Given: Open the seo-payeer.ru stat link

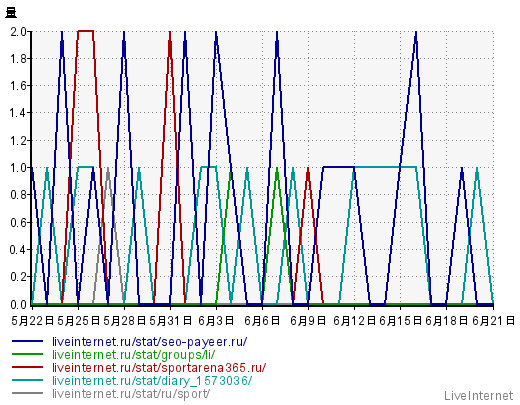Looking at the screenshot, I should coord(149,342).
